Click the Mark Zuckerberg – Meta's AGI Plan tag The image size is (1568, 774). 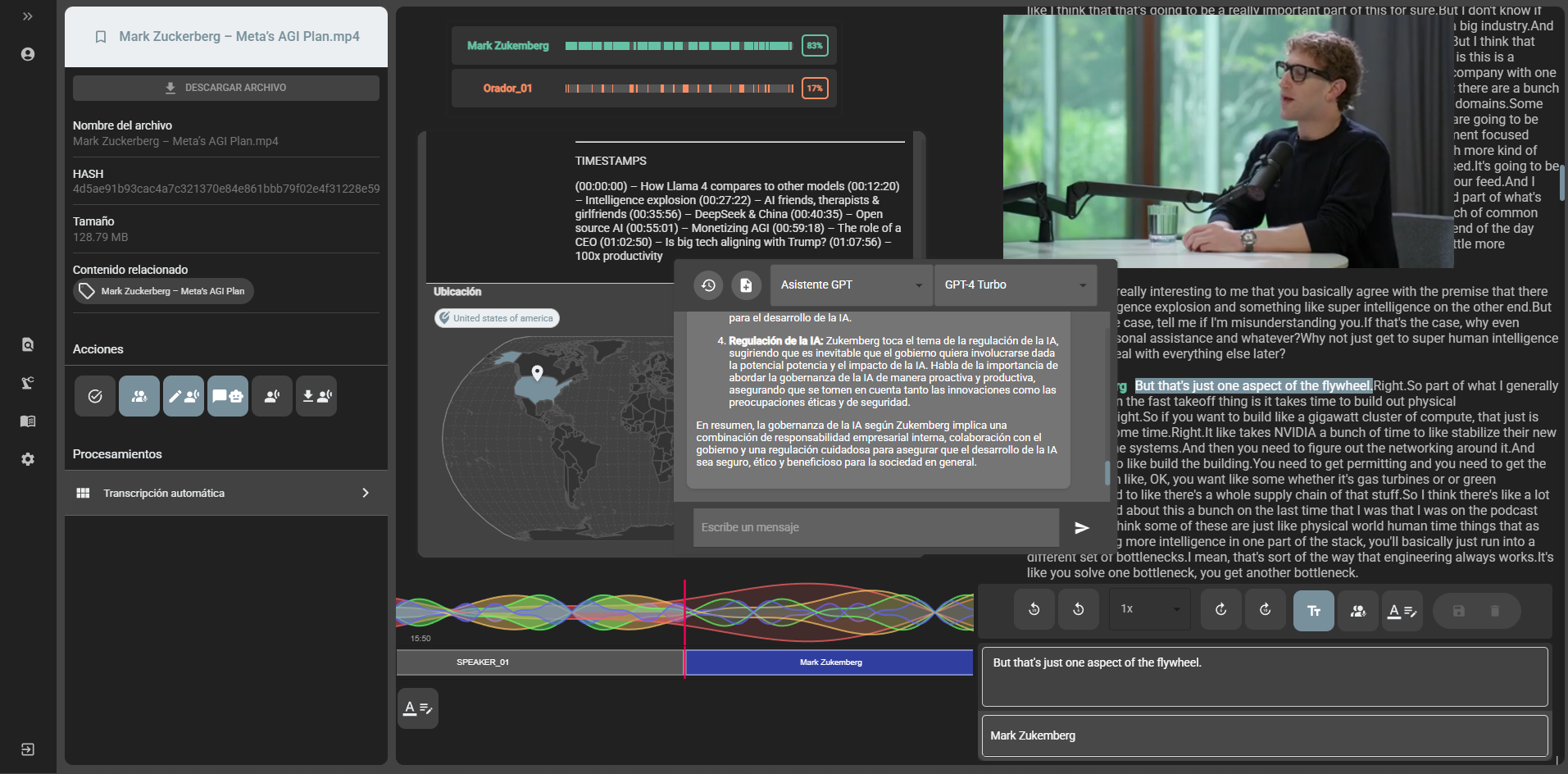[x=164, y=291]
